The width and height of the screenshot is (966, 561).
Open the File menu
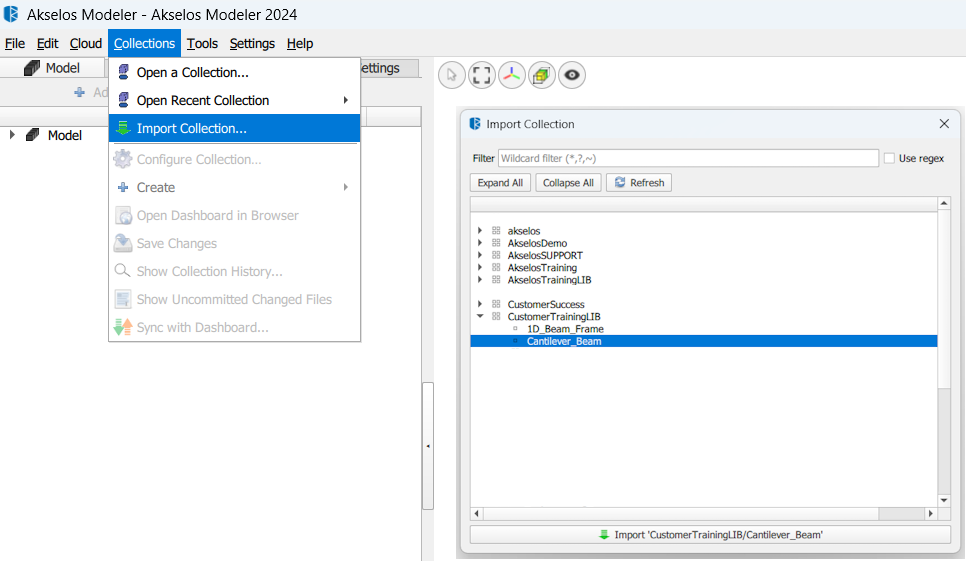coord(15,44)
